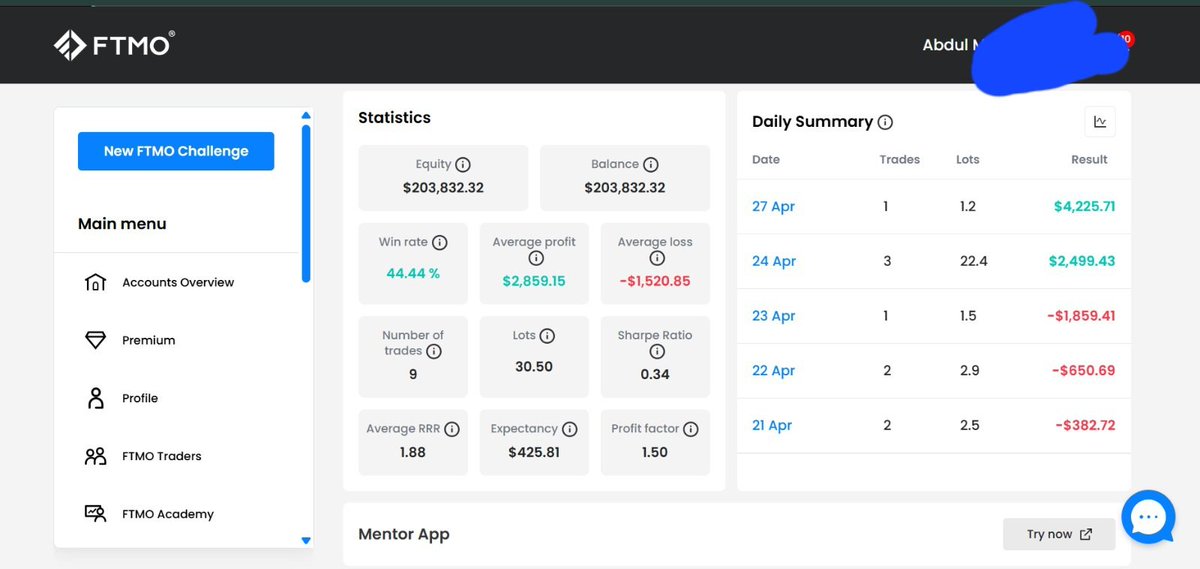Click the $2,859.15 average profit value
The width and height of the screenshot is (1200, 569).
tap(534, 281)
